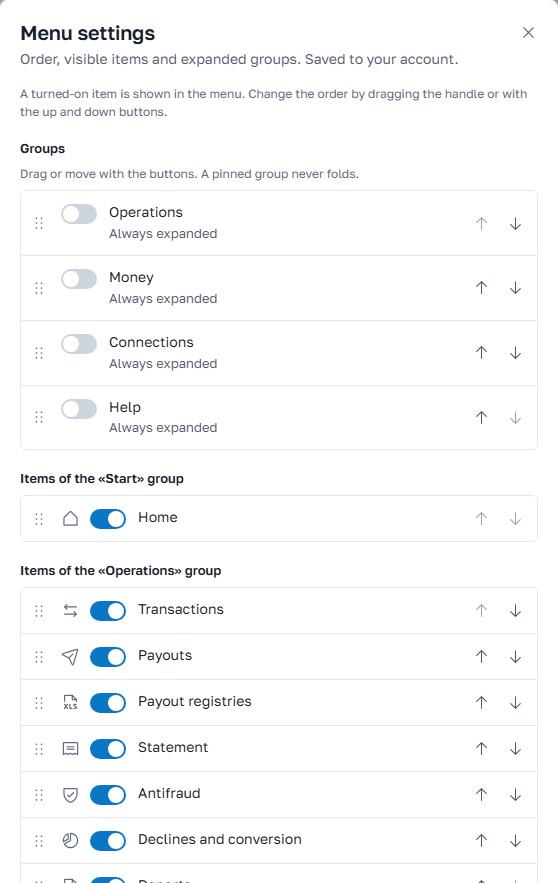
Task: Click the Declines and conversion drag handle
Action: [39, 841]
